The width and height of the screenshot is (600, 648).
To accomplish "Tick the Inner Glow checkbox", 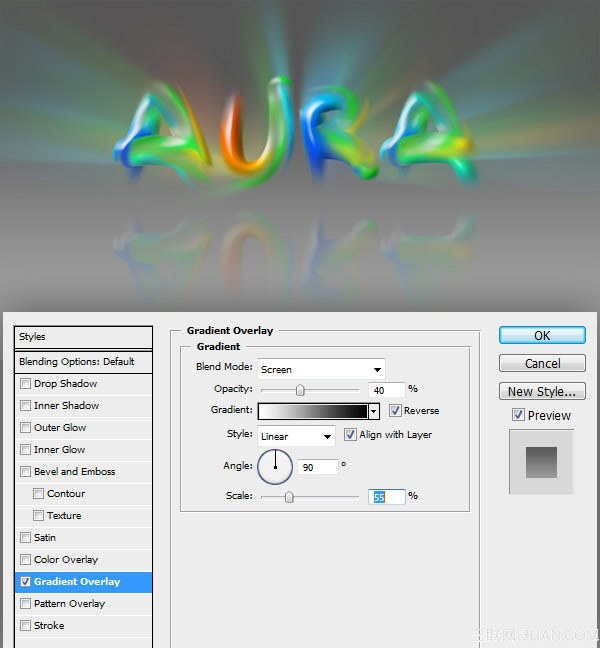I will pos(25,449).
